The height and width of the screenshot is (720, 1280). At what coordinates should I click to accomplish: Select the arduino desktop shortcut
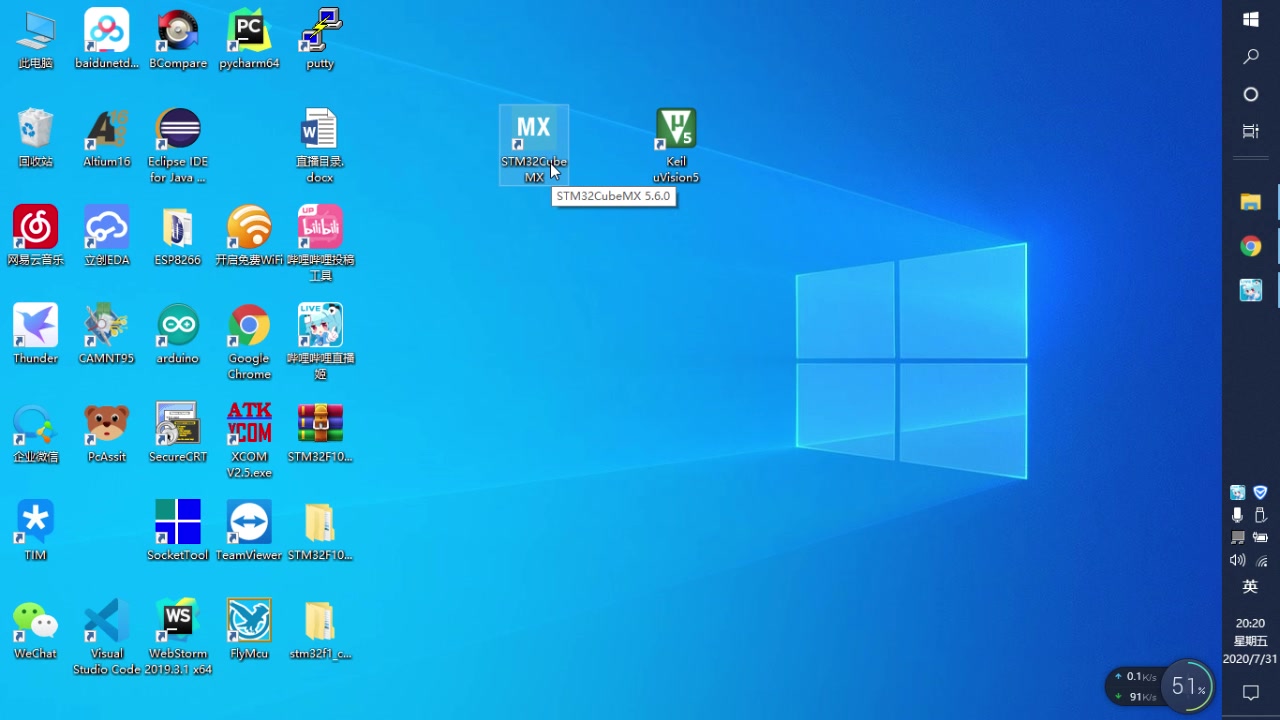178,334
